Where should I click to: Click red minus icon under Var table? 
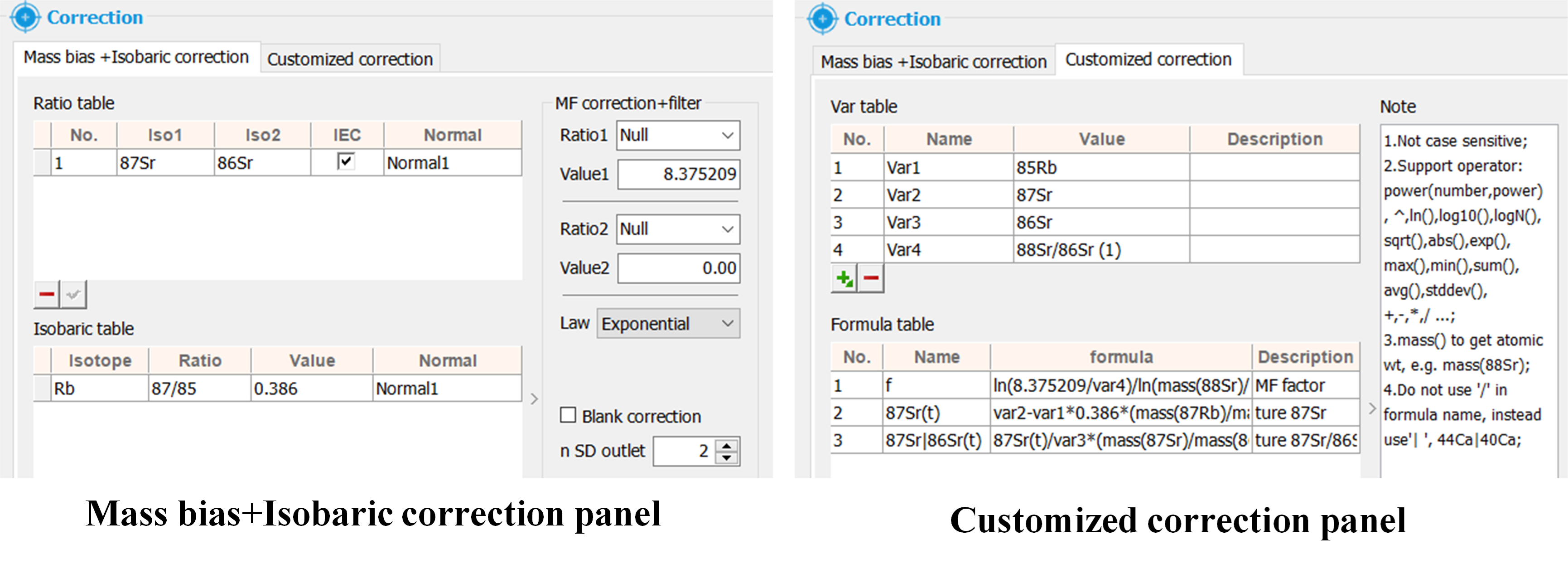[871, 279]
